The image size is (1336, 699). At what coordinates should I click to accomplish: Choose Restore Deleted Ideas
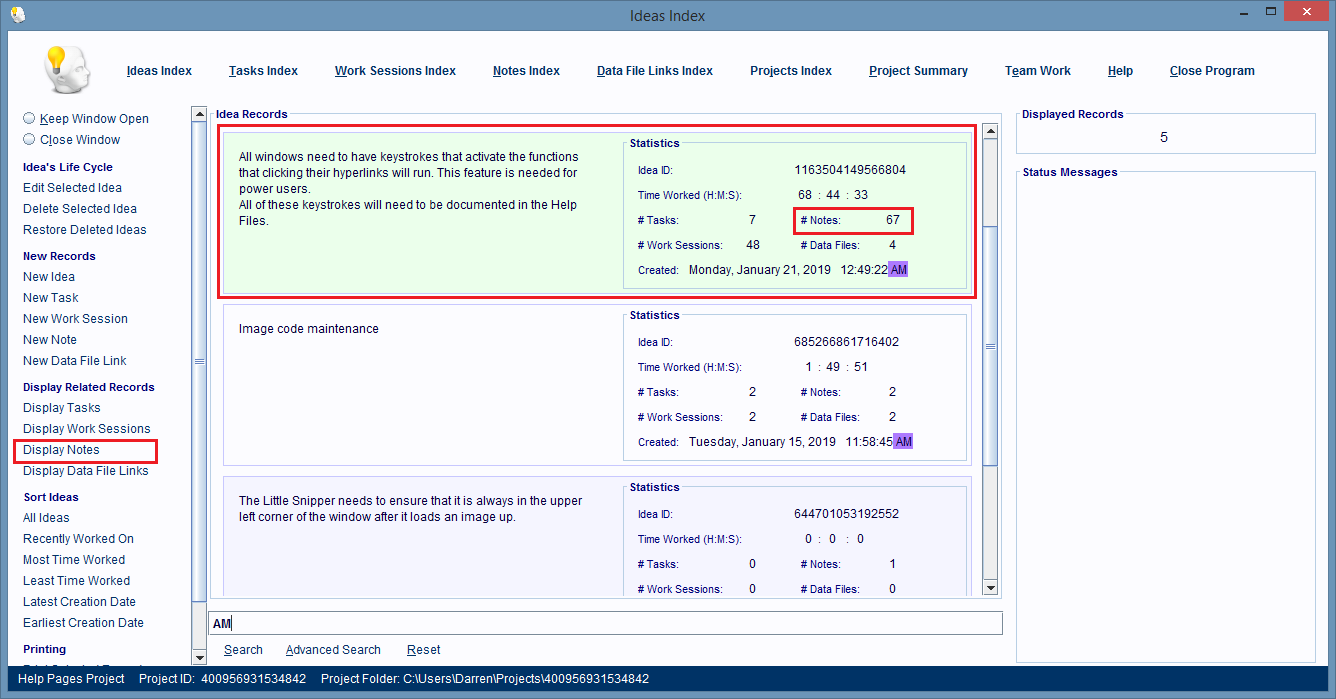84,230
